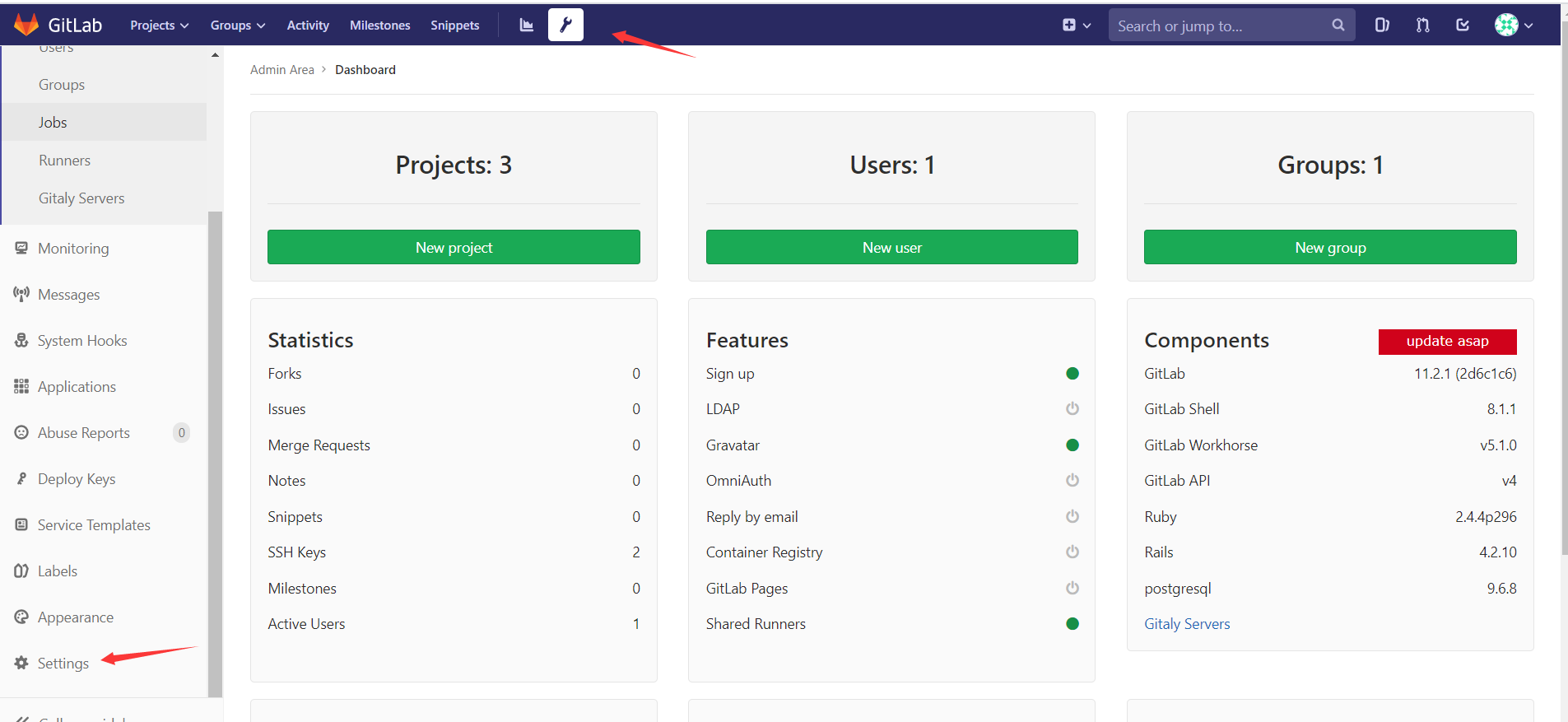Image resolution: width=1568 pixels, height=722 pixels.
Task: Click the new item plus icon
Action: point(1069,25)
